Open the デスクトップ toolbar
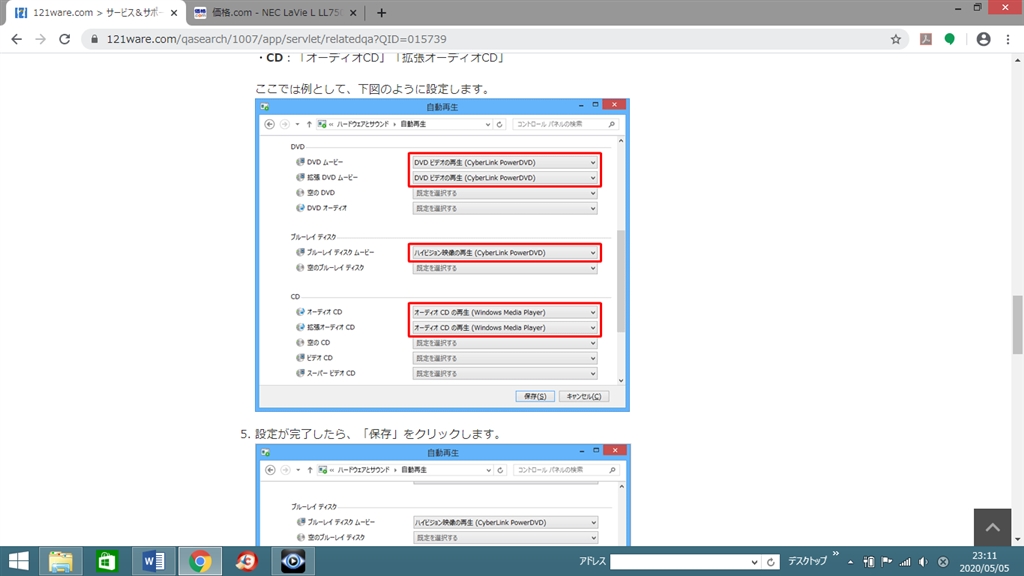Screen dimensions: 1024x576 (807, 561)
